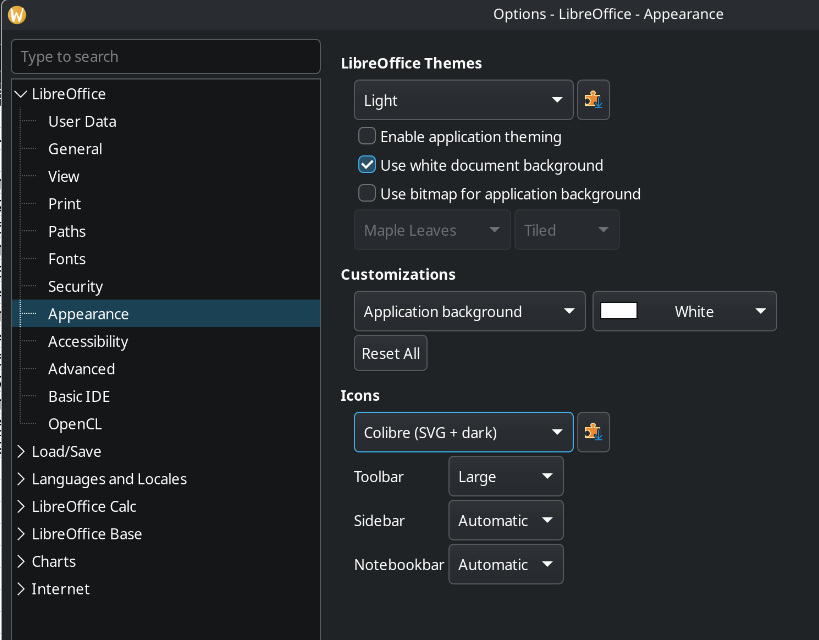Expand the Load/Save tree section
This screenshot has height=640, width=819.
[22, 452]
